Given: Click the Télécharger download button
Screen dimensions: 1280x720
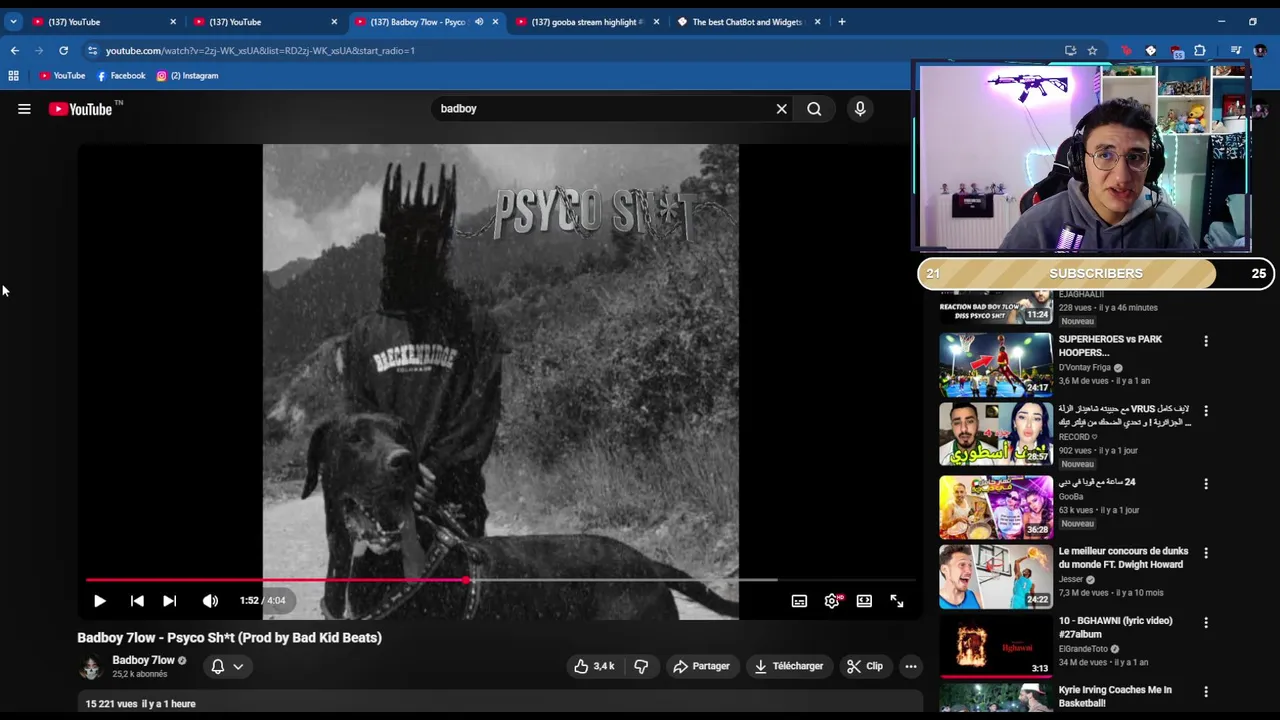Looking at the screenshot, I should coord(789,666).
